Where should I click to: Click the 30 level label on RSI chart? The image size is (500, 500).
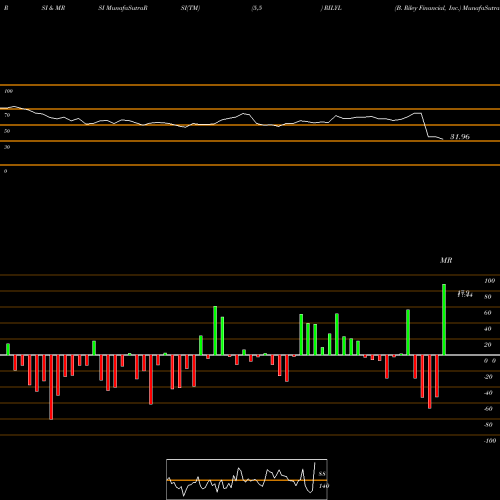pos(7,147)
